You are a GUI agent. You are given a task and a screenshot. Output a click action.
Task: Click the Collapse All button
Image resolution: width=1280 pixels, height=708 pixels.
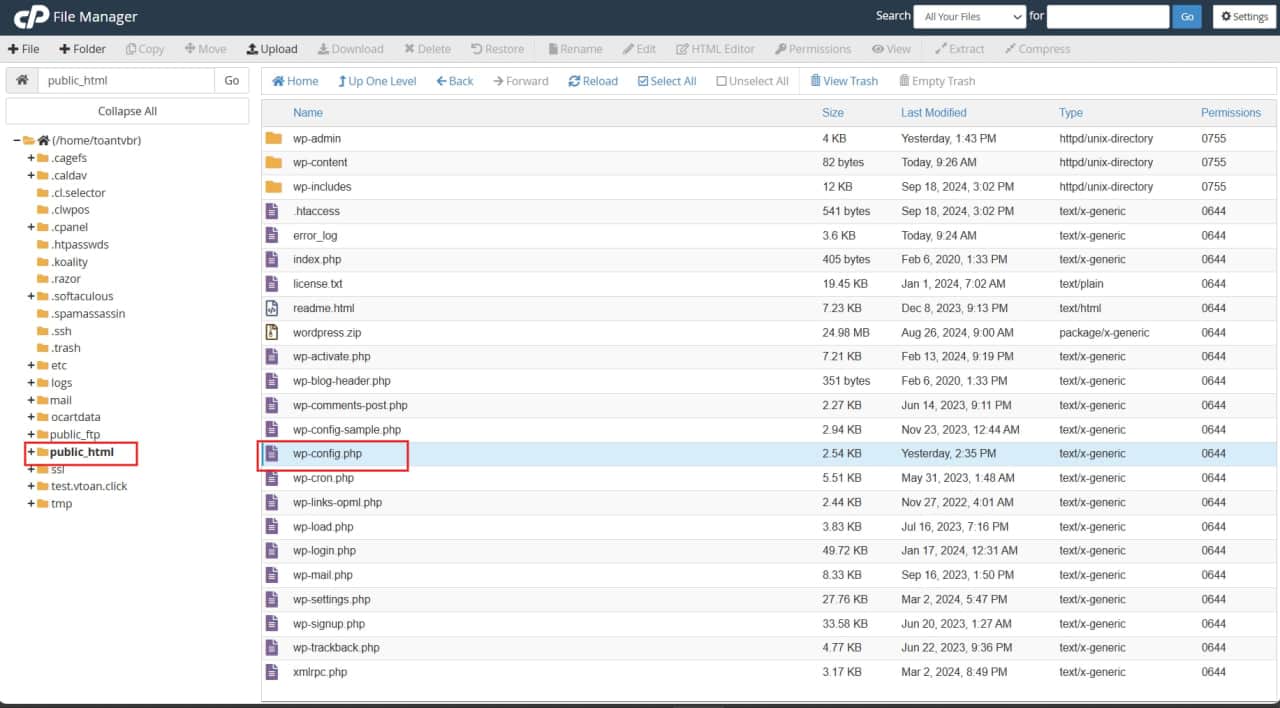click(127, 111)
